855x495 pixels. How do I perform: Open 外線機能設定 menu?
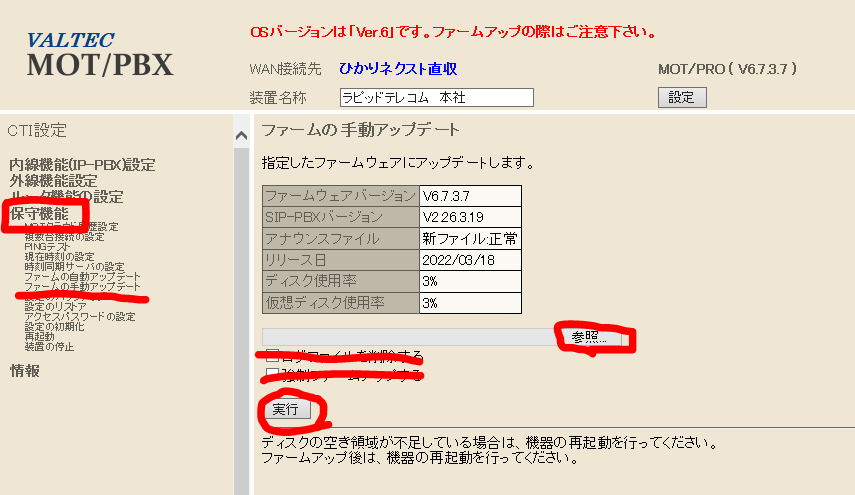point(53,181)
